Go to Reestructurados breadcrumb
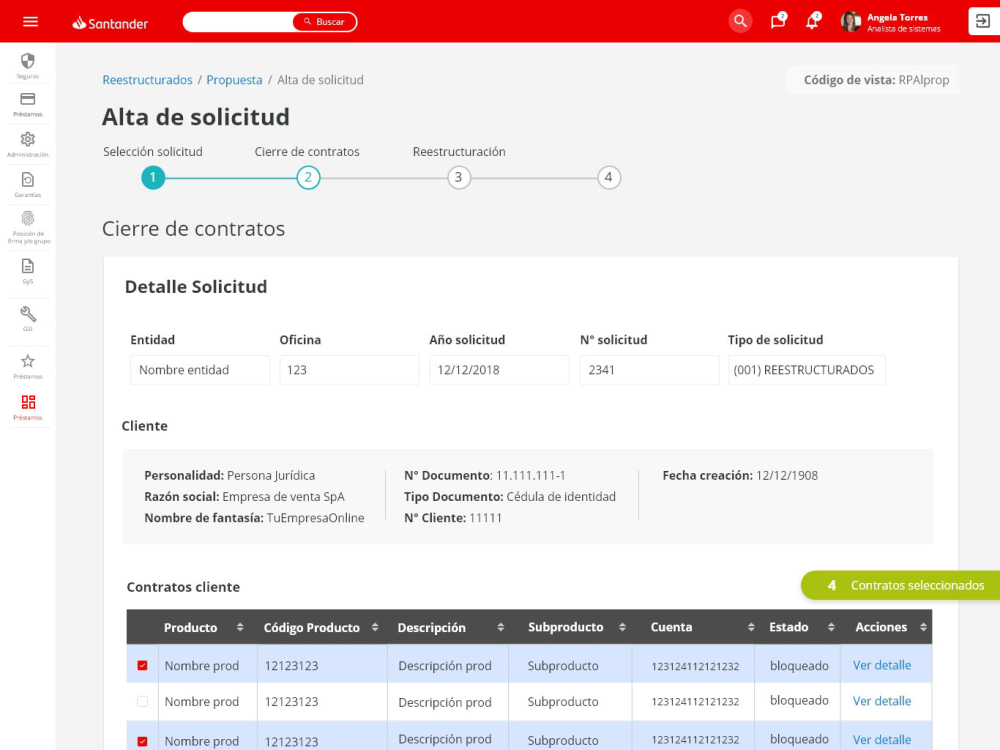Screen dimensions: 1000x750 [147, 80]
